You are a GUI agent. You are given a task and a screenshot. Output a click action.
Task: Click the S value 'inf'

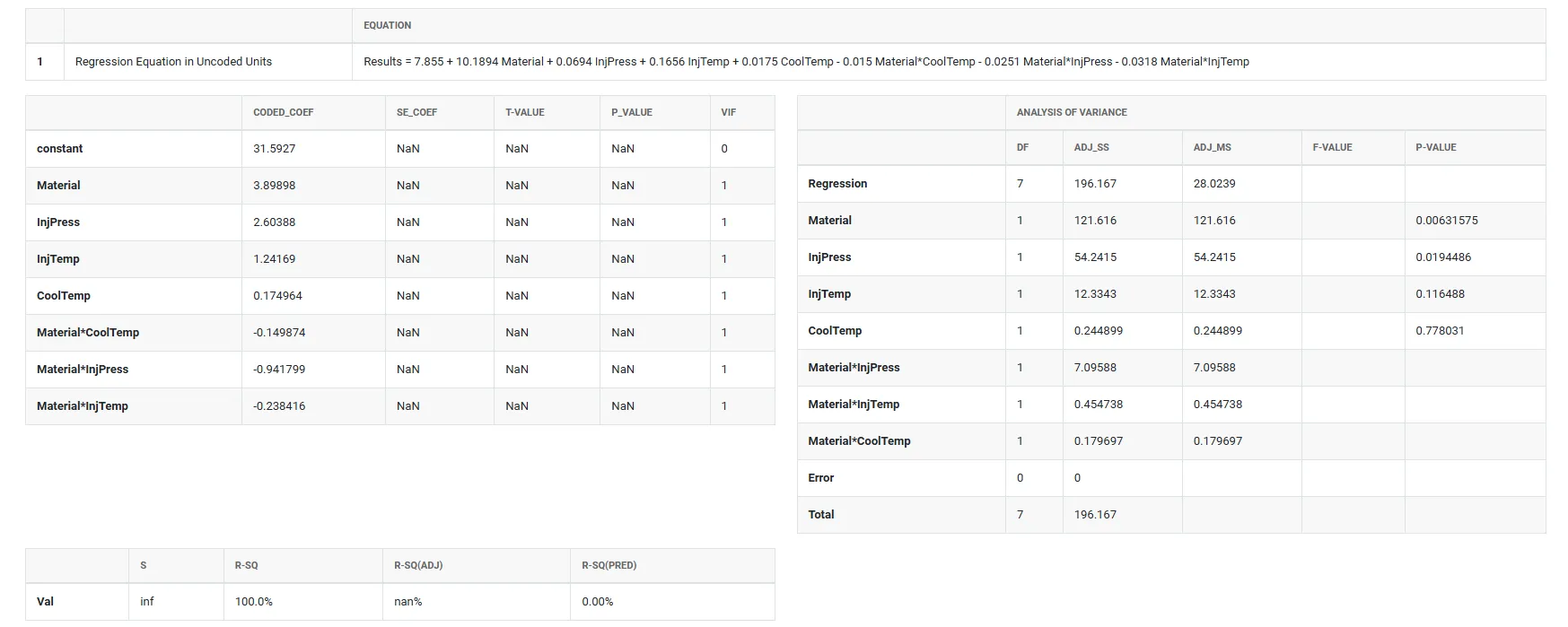click(147, 602)
